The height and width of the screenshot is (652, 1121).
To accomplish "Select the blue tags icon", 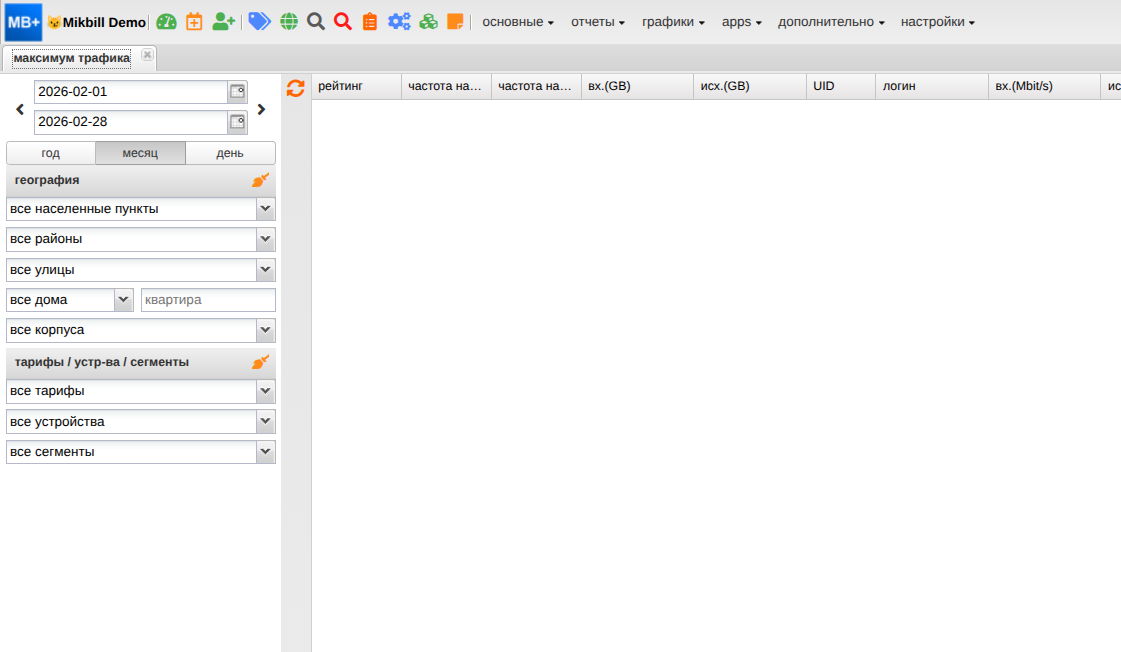I will [x=258, y=20].
